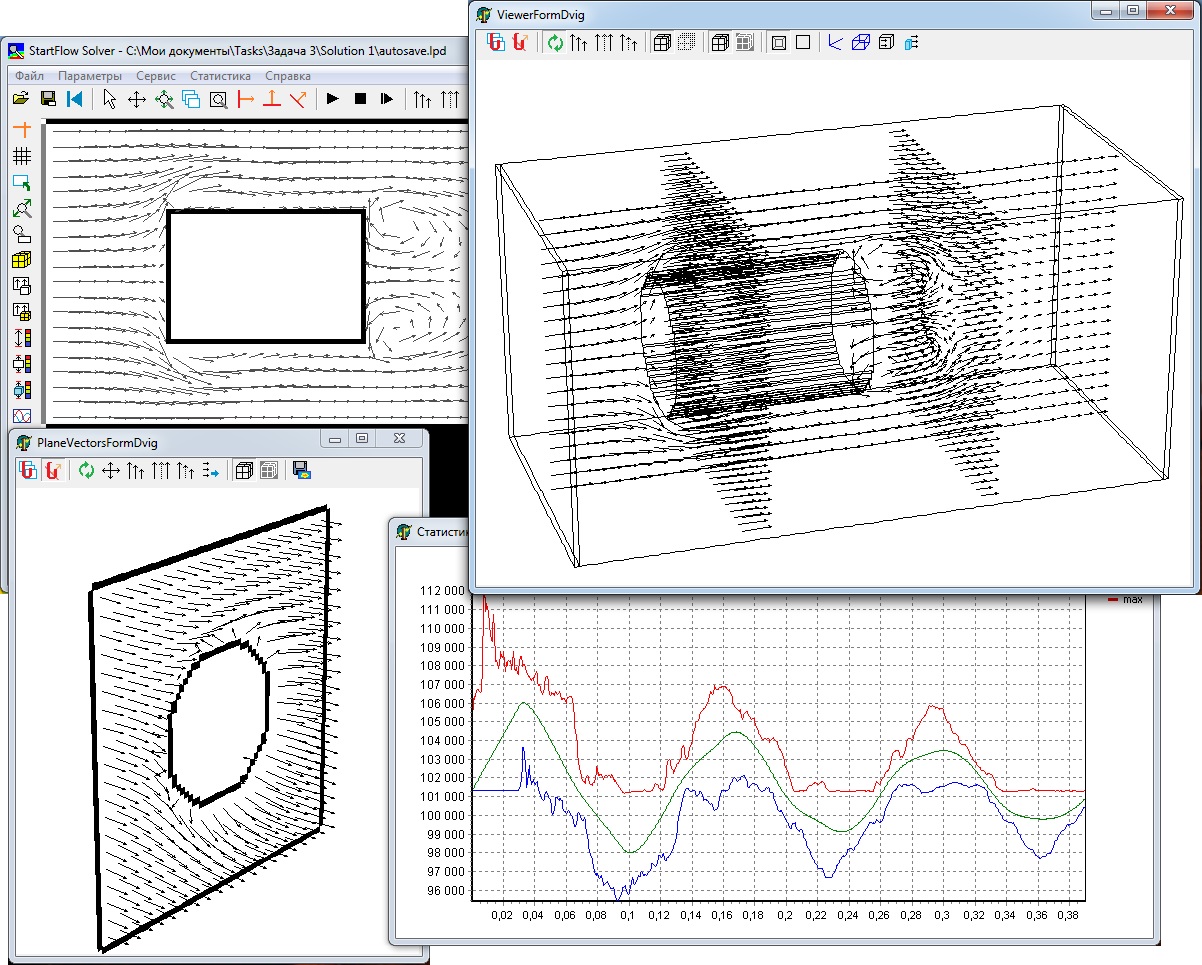Select the four-arrow move tool in PlaneVectorsFormDvig

tap(111, 470)
